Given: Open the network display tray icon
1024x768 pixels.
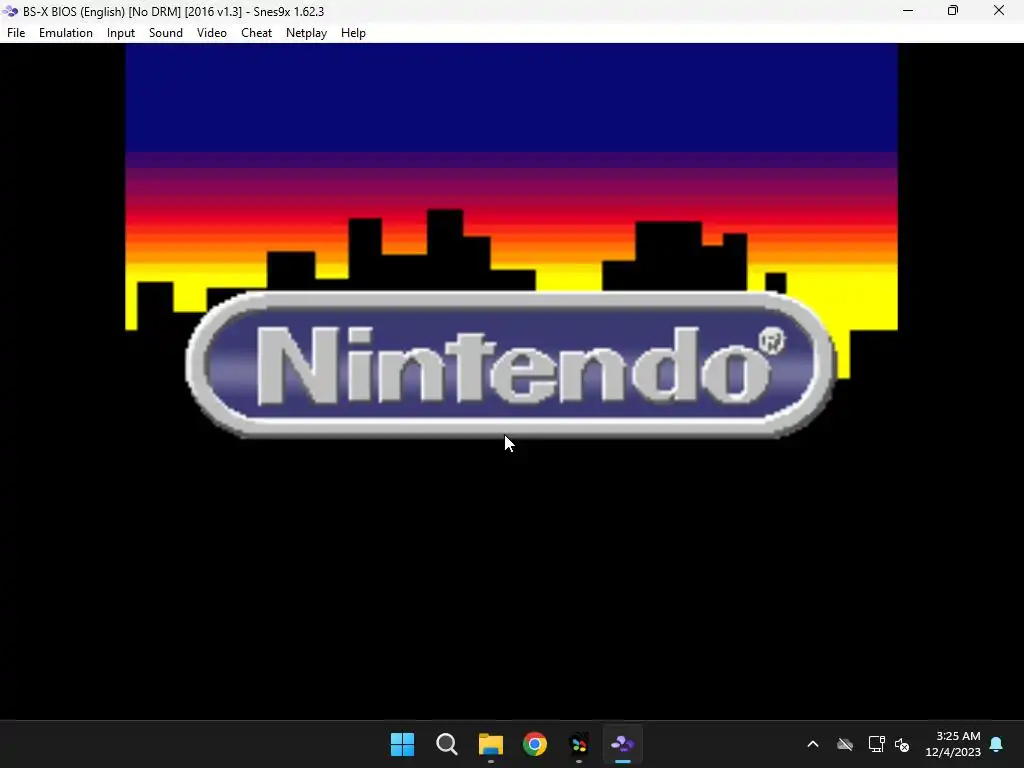Looking at the screenshot, I should point(876,744).
